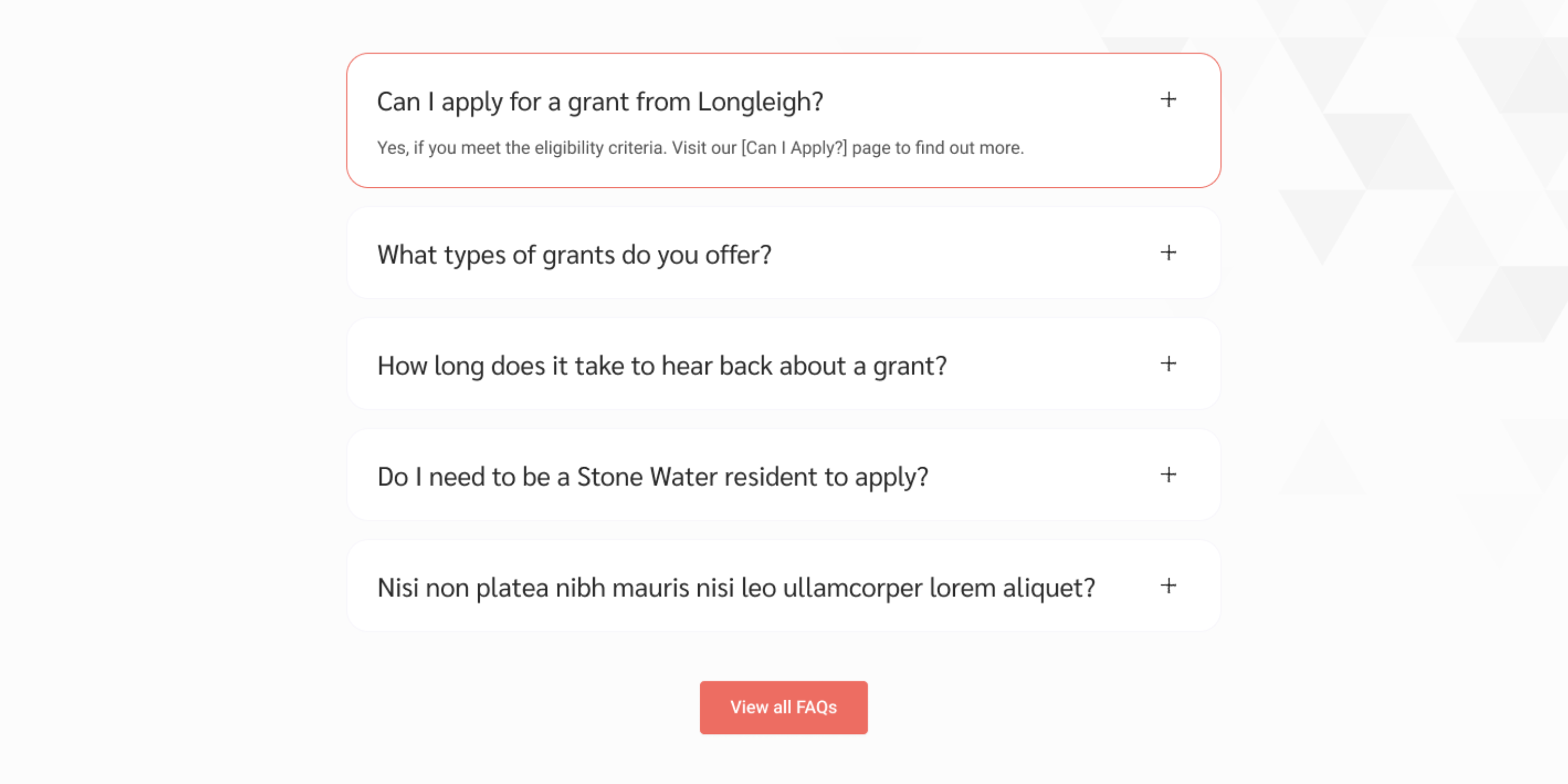Collapse the 'Can I apply for a grant from Longleigh?' question
The image size is (1568, 784).
(x=783, y=101)
